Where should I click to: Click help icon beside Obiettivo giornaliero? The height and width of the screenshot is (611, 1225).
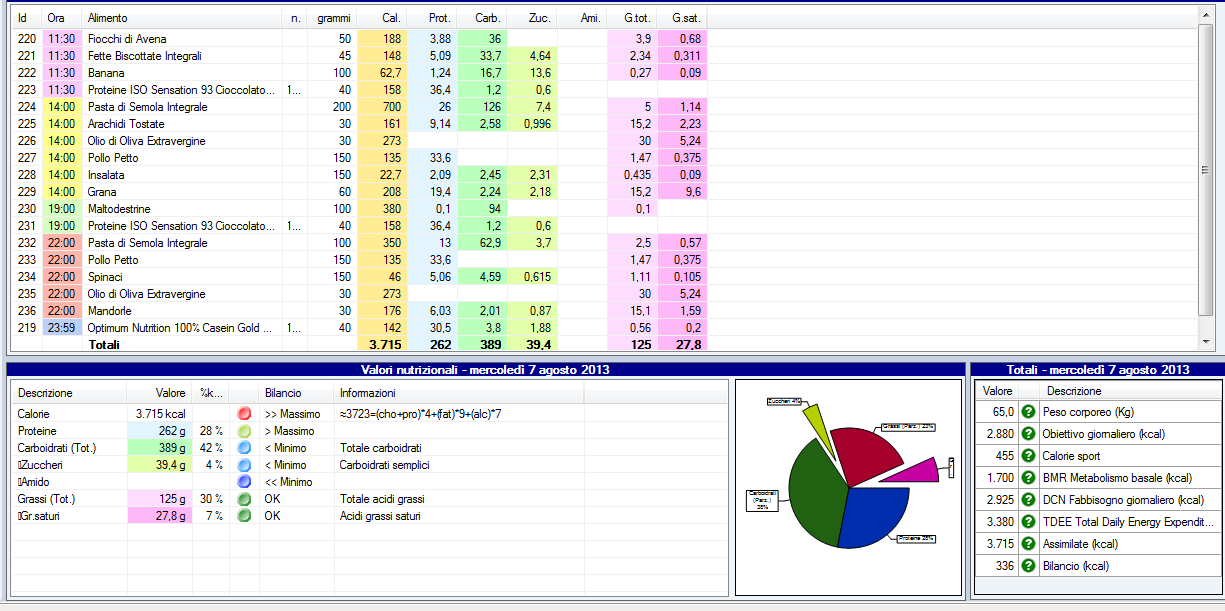[1030, 434]
